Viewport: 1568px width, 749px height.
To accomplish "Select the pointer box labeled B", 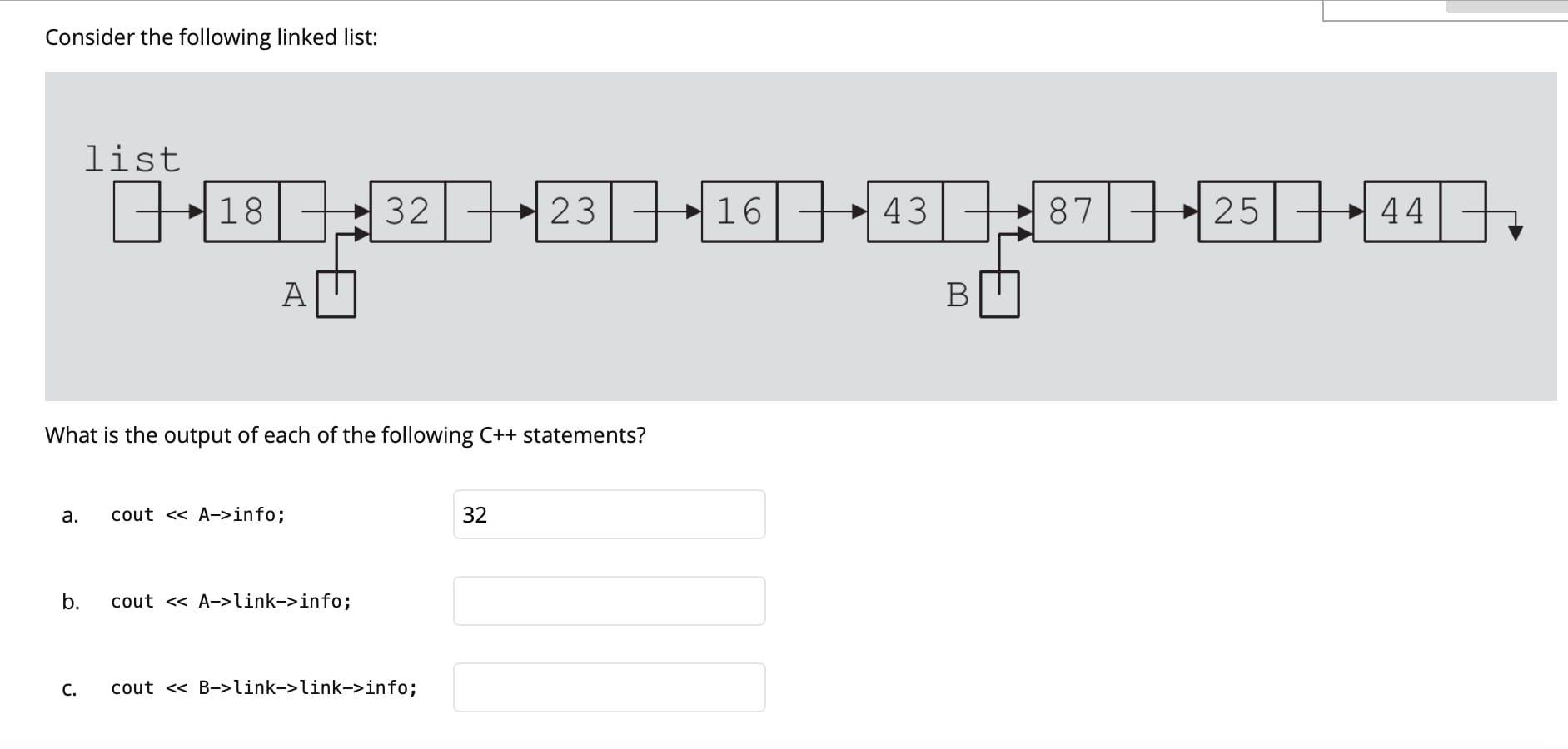I will 1001,294.
